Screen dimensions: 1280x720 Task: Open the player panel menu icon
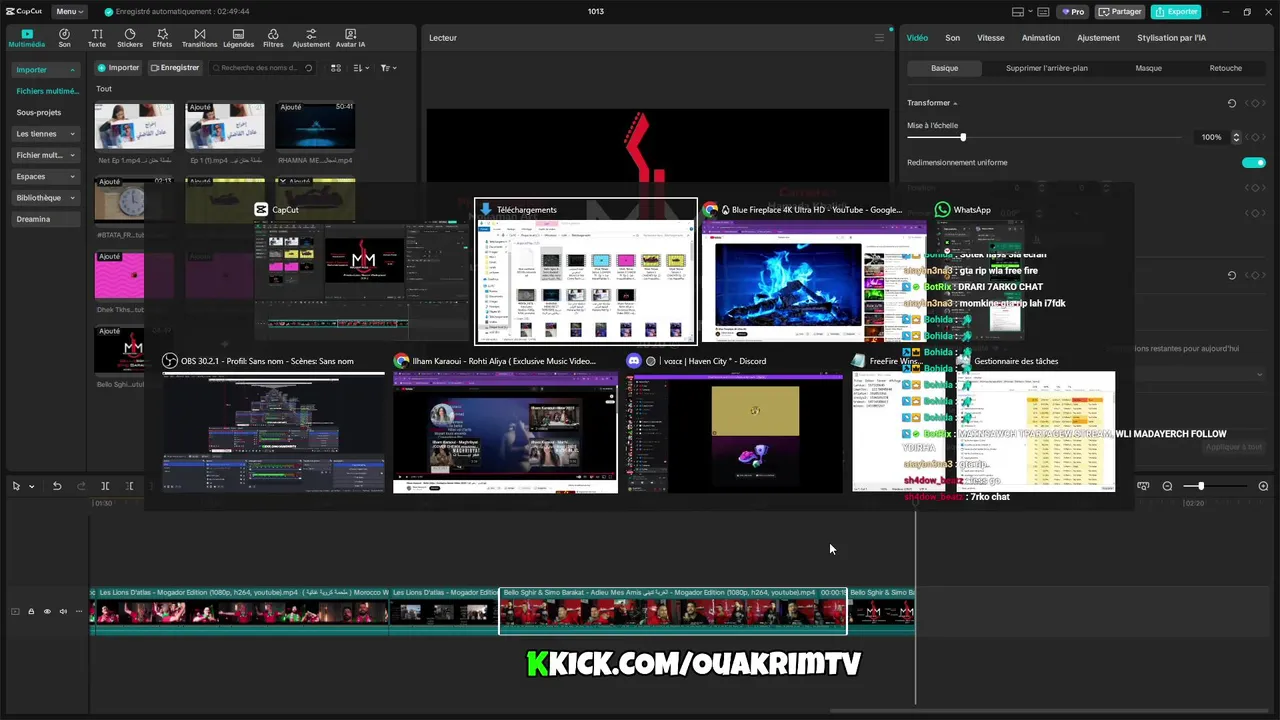click(879, 38)
